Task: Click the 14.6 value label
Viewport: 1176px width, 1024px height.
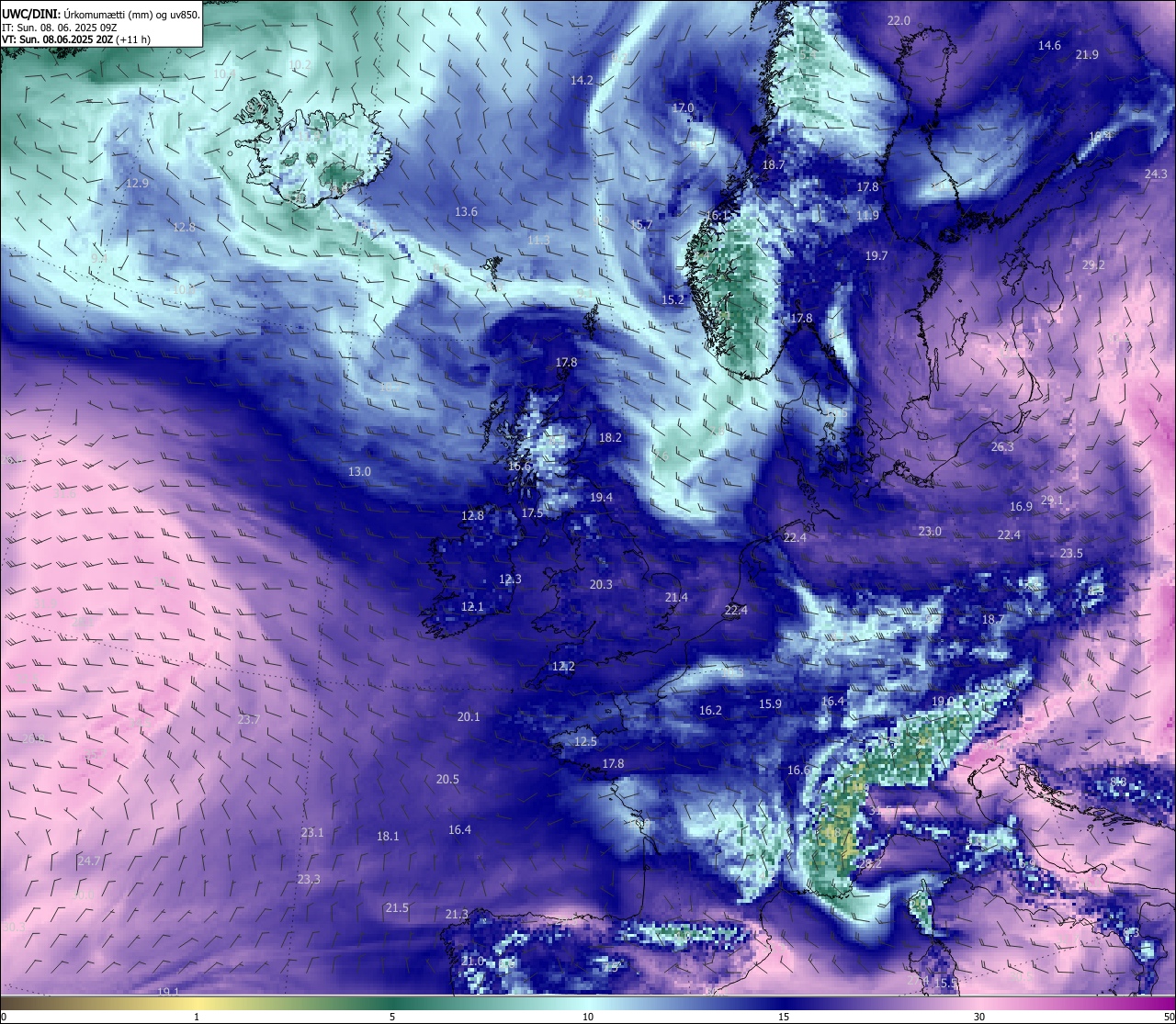Action: [1049, 45]
